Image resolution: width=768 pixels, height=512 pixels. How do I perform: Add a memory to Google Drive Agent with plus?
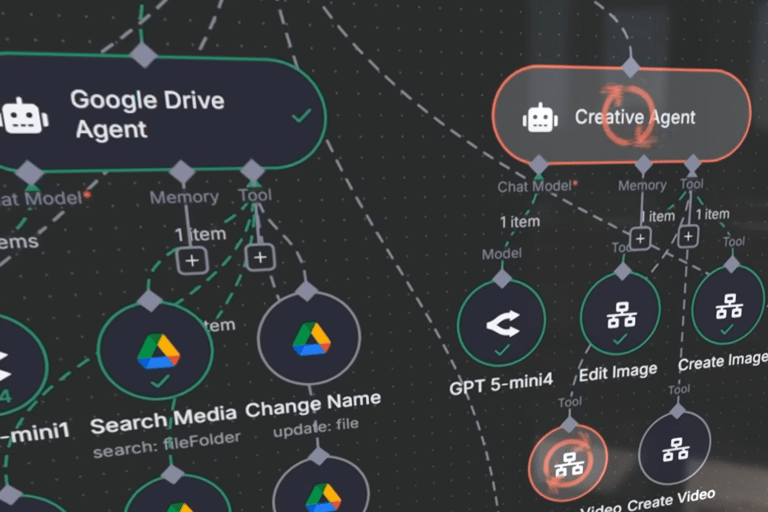192,260
